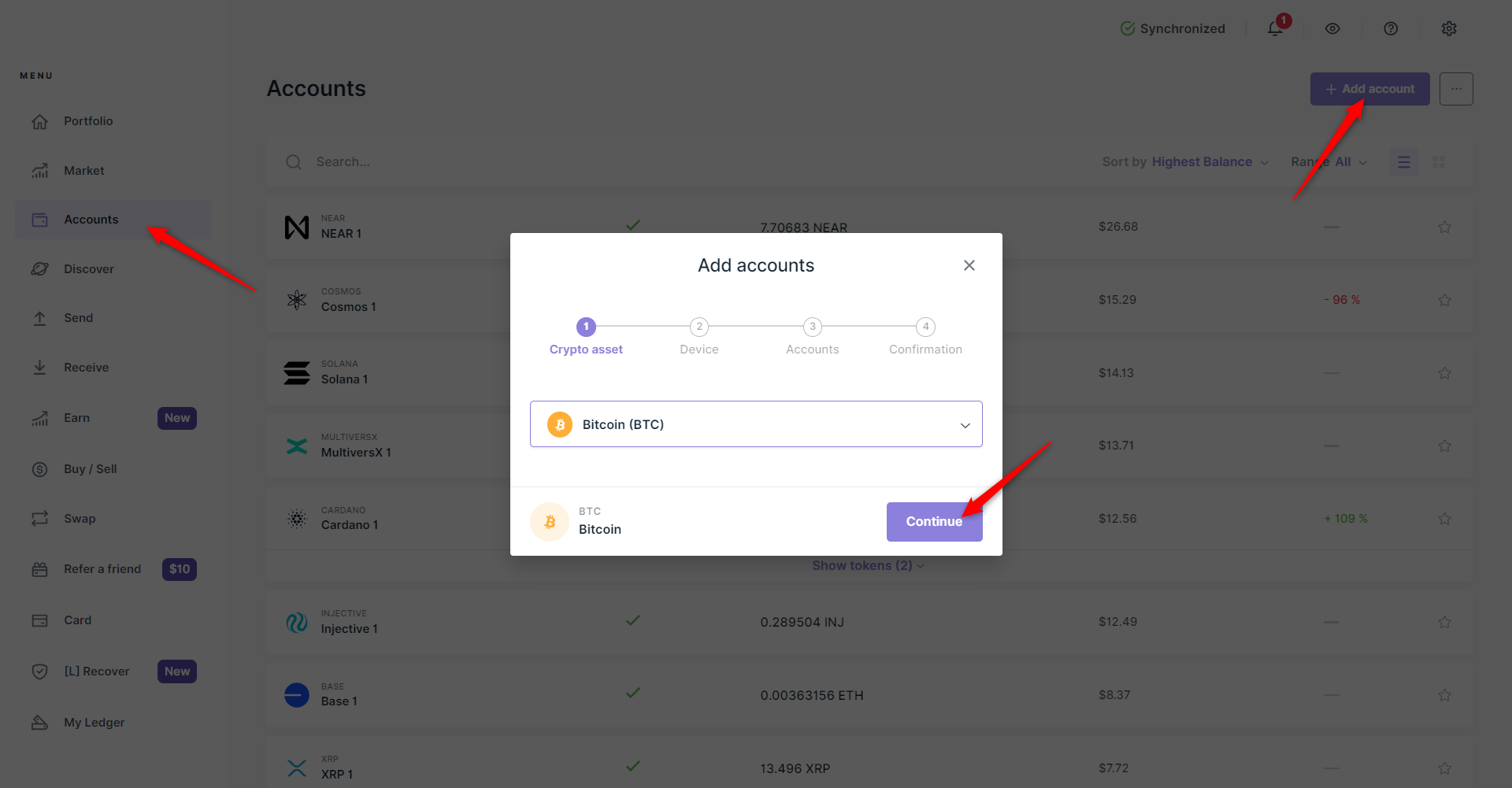Close the Add accounts dialog
Viewport: 1512px width, 788px height.
pos(969,265)
